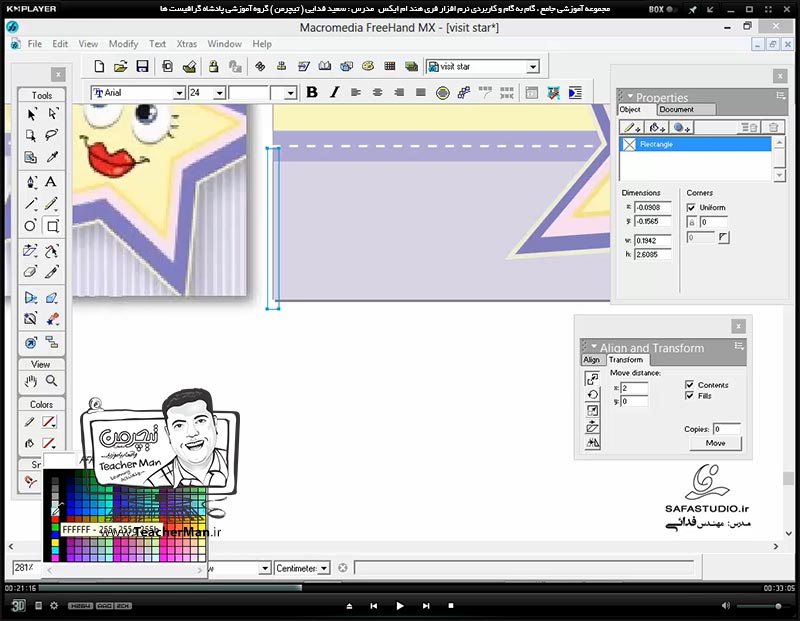This screenshot has height=621, width=800.
Task: Click the Copies input field
Action: click(x=727, y=429)
